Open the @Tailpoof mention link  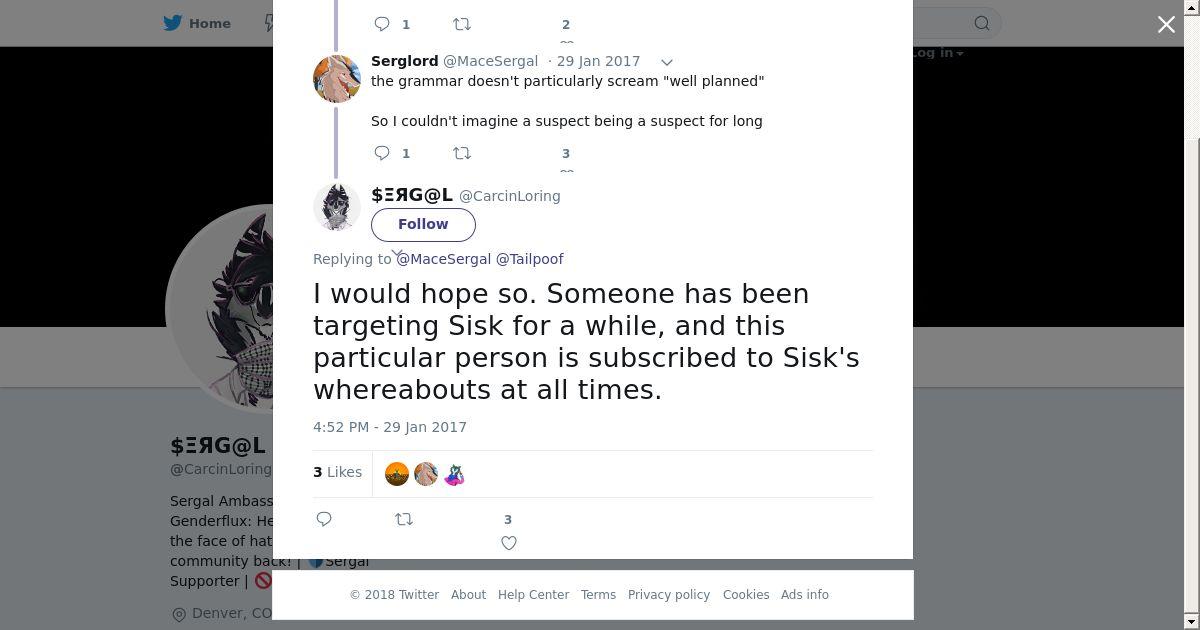click(x=529, y=259)
